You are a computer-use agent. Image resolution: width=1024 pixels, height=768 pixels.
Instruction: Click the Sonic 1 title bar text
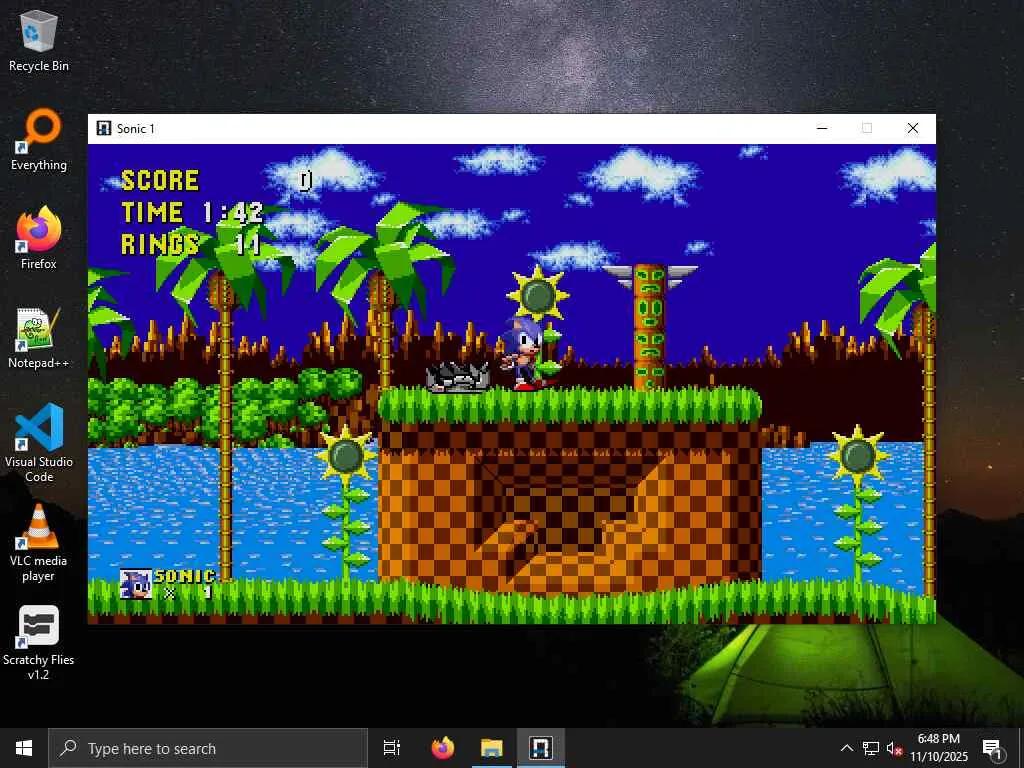136,129
